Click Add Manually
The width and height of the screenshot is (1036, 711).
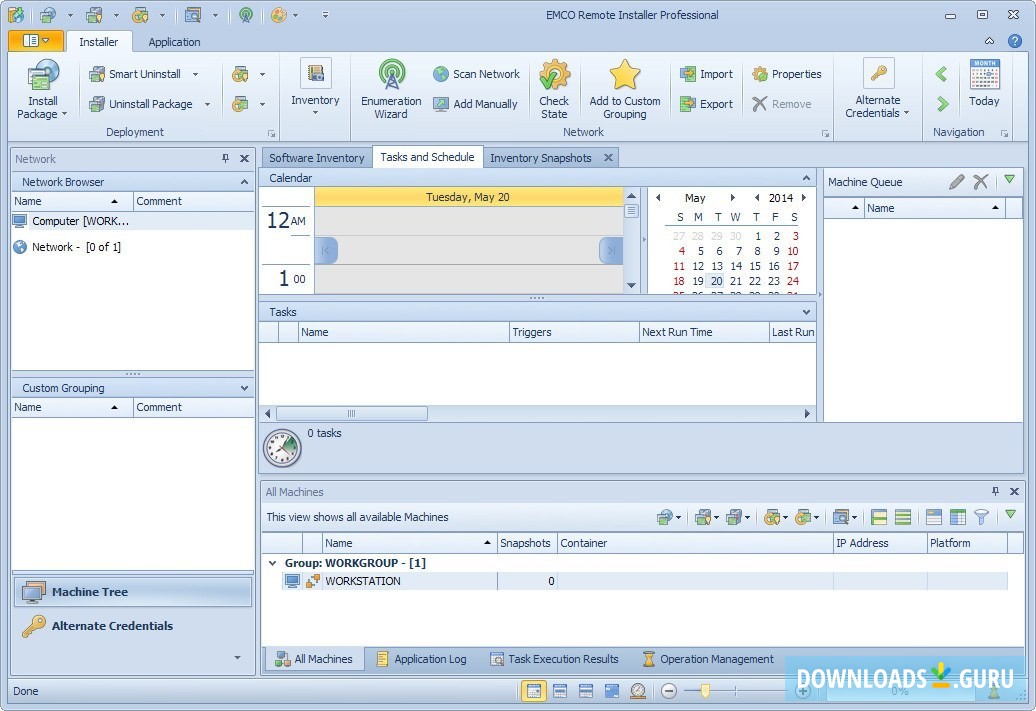[x=475, y=104]
